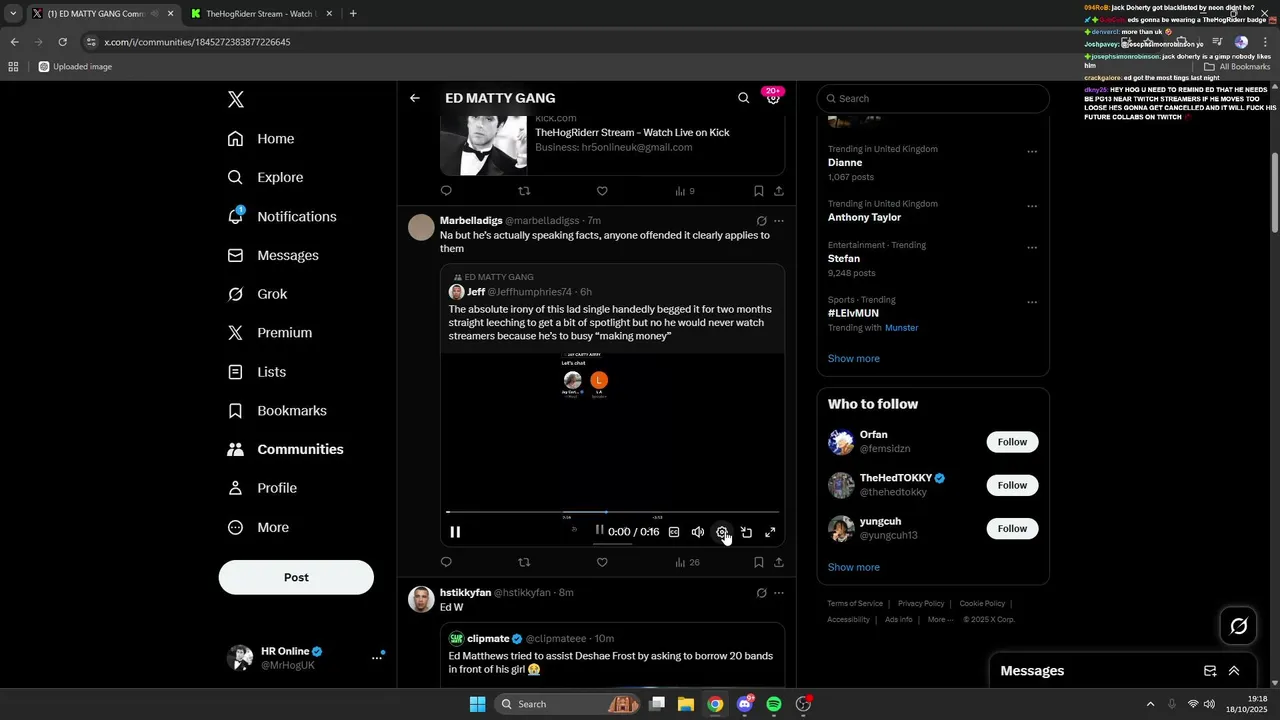1280x720 pixels.
Task: Click the page vertical scrollbar
Action: point(1275,195)
